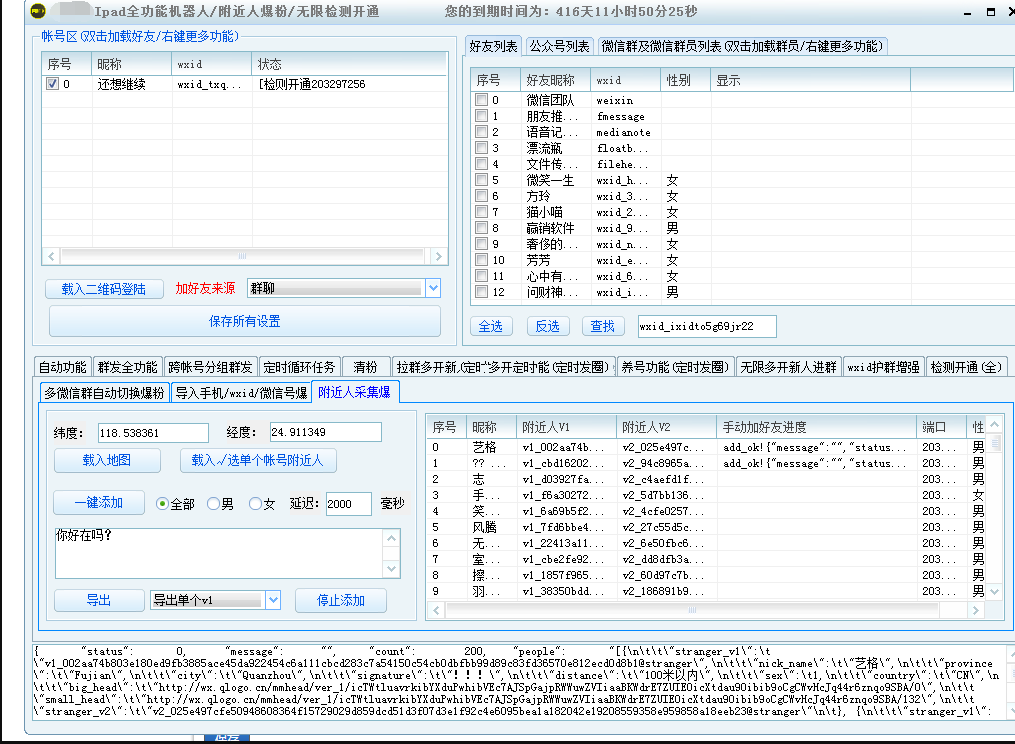Image resolution: width=1015 pixels, height=744 pixels.
Task: Check the 漂流瓶 friend checkbox
Action: tap(481, 148)
